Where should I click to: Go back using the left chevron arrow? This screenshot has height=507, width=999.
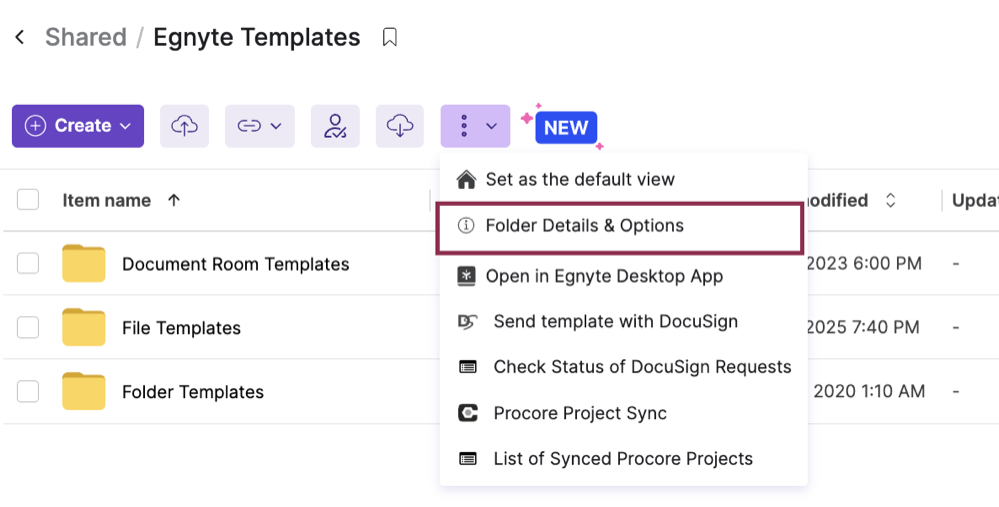click(20, 37)
